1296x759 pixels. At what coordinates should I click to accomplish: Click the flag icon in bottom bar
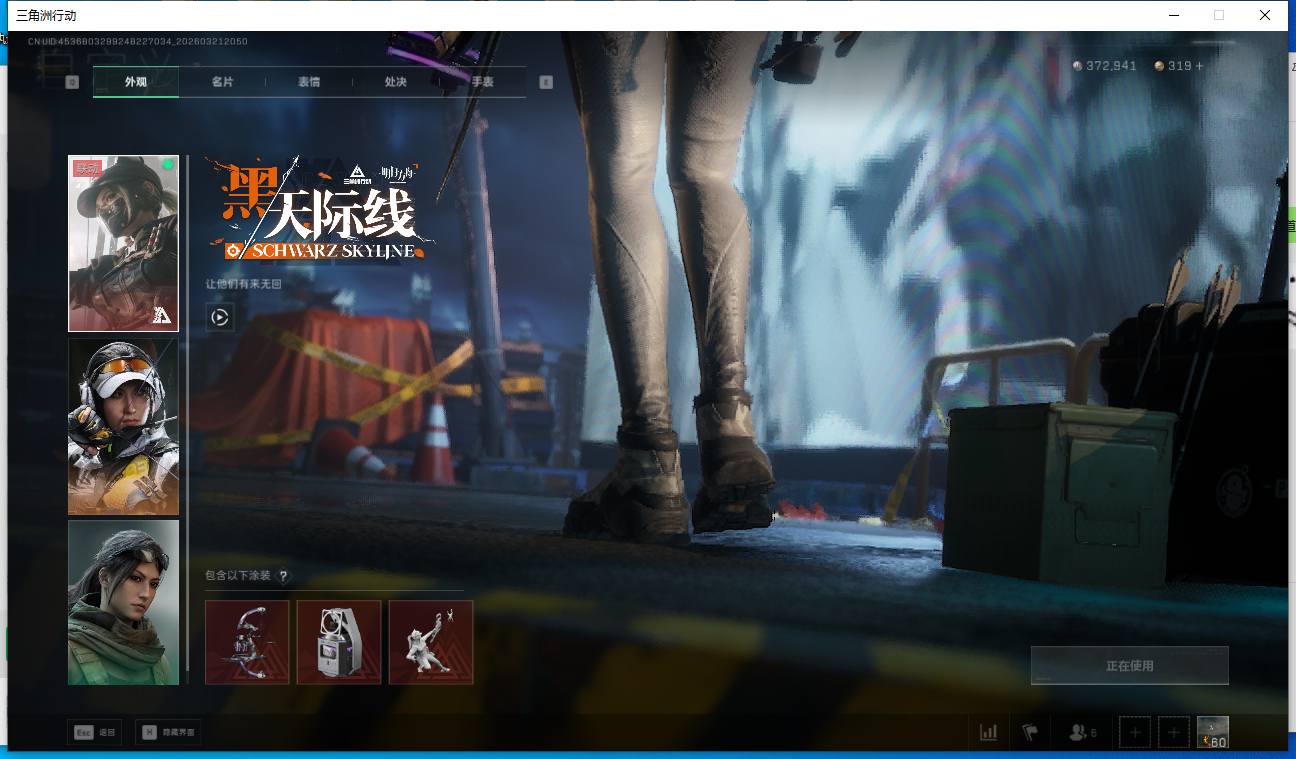1030,732
